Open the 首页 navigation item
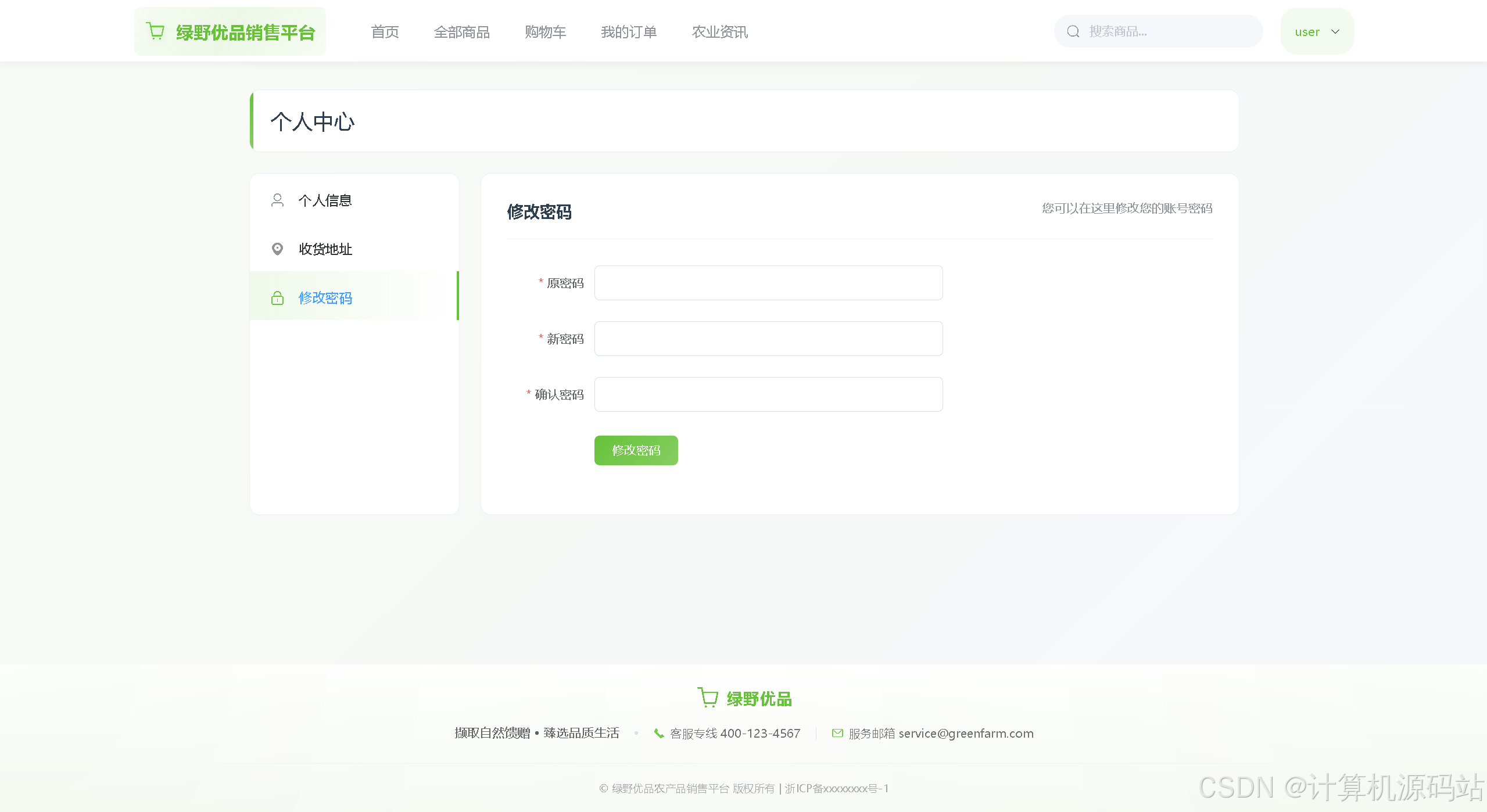This screenshot has height=812, width=1487. pyautogui.click(x=385, y=32)
